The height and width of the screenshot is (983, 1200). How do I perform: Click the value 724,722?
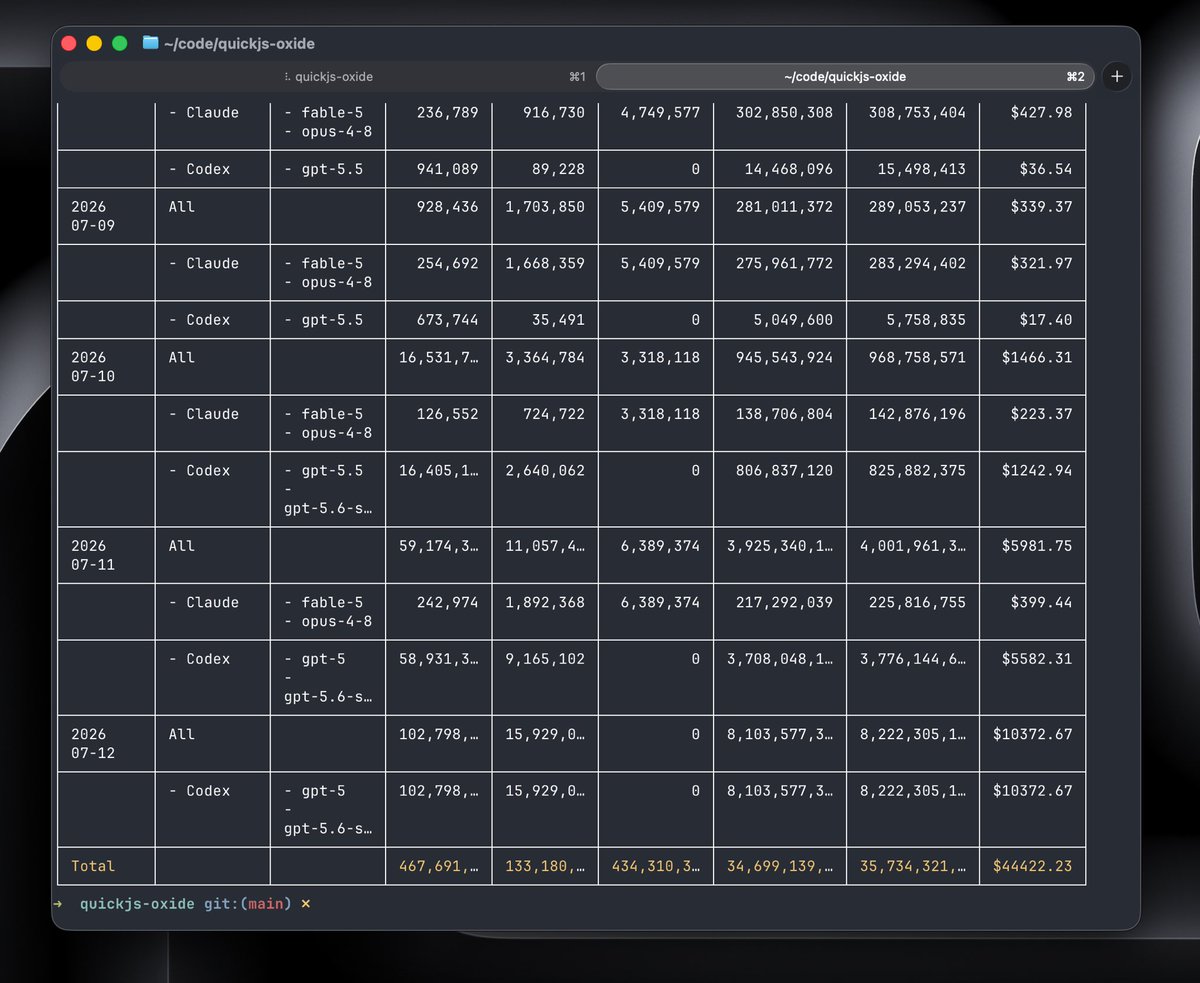(554, 414)
